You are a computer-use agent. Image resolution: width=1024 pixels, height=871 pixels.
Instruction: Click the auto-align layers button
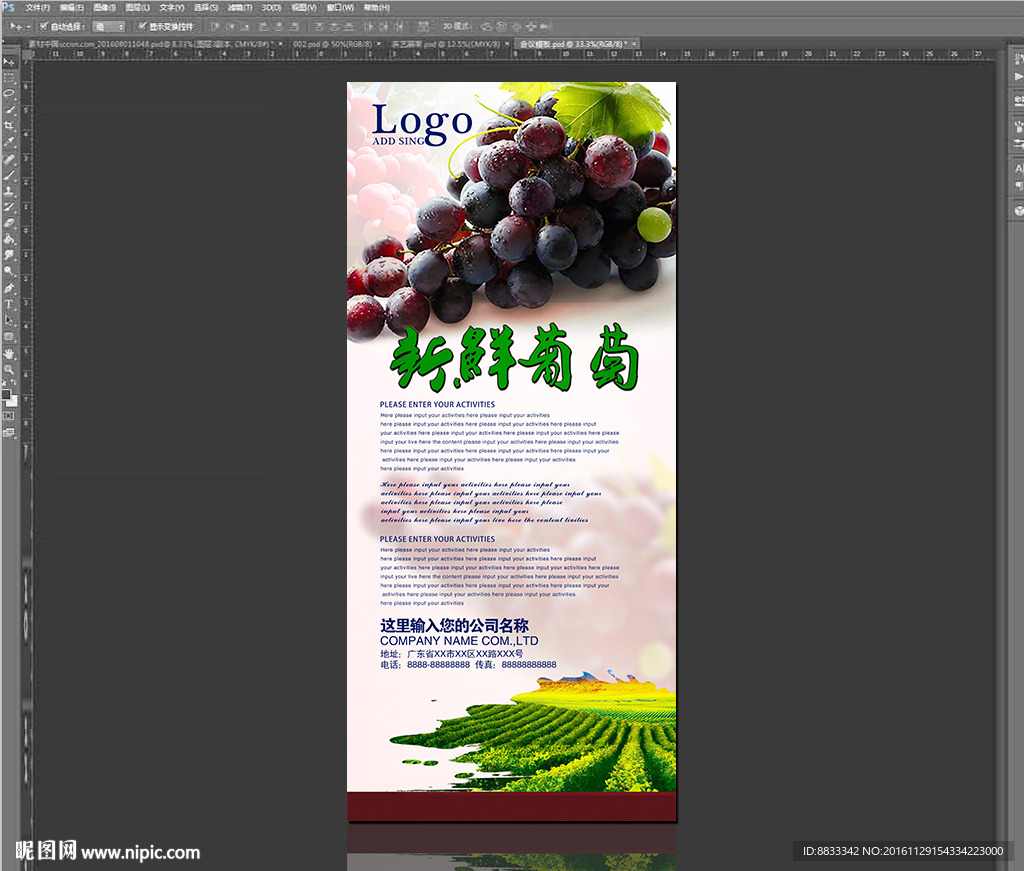click(423, 27)
